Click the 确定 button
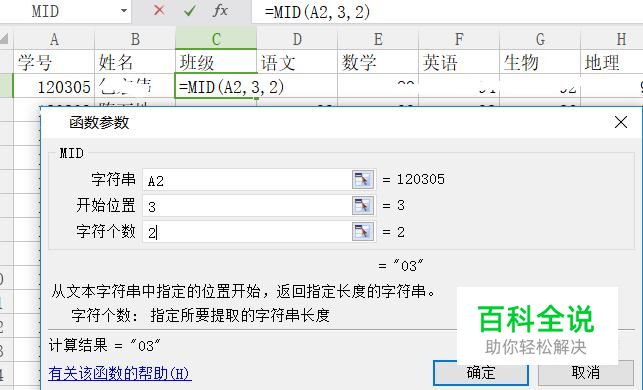643x390 pixels. pos(481,373)
